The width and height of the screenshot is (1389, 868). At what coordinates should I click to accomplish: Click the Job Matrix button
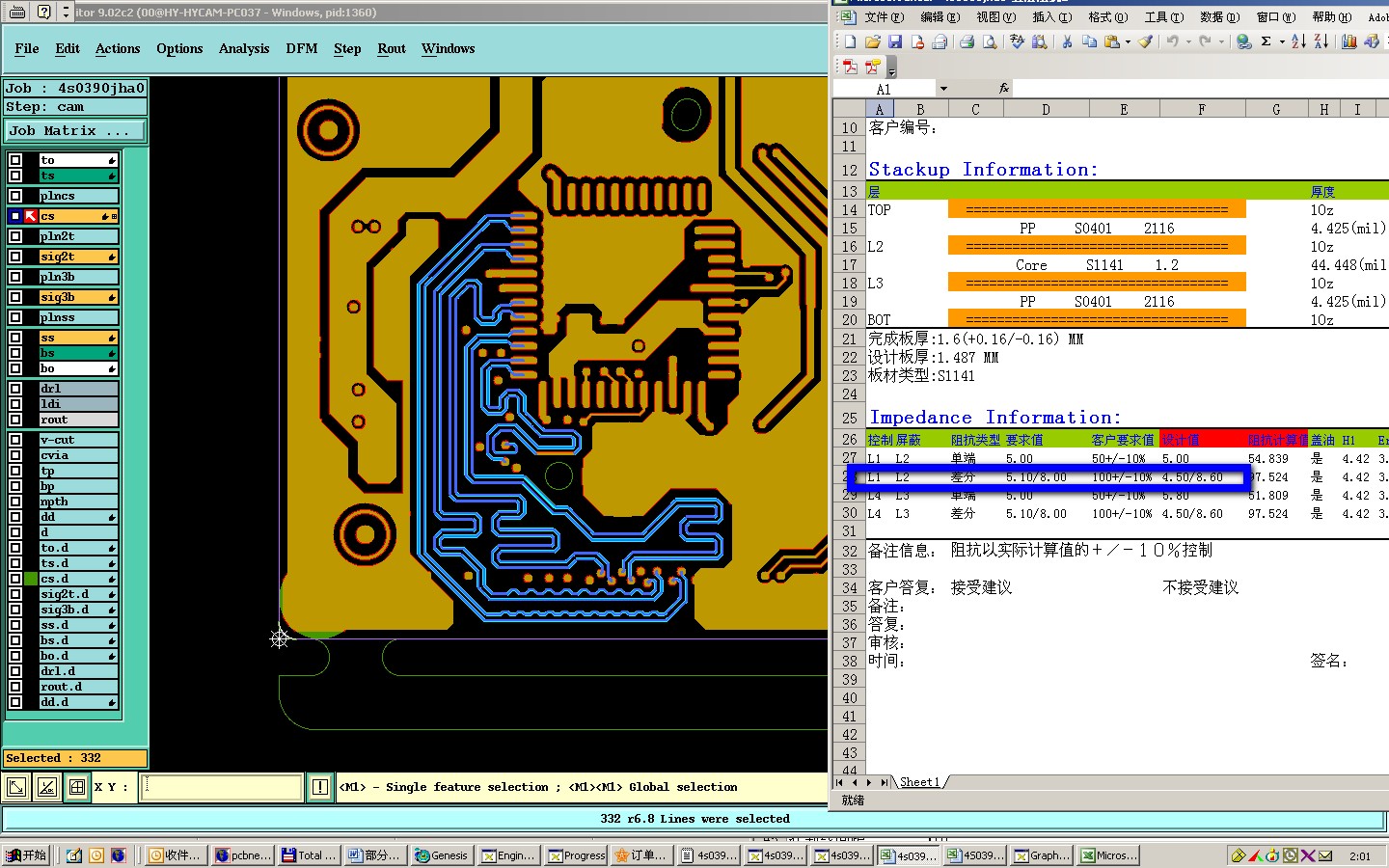[x=75, y=130]
